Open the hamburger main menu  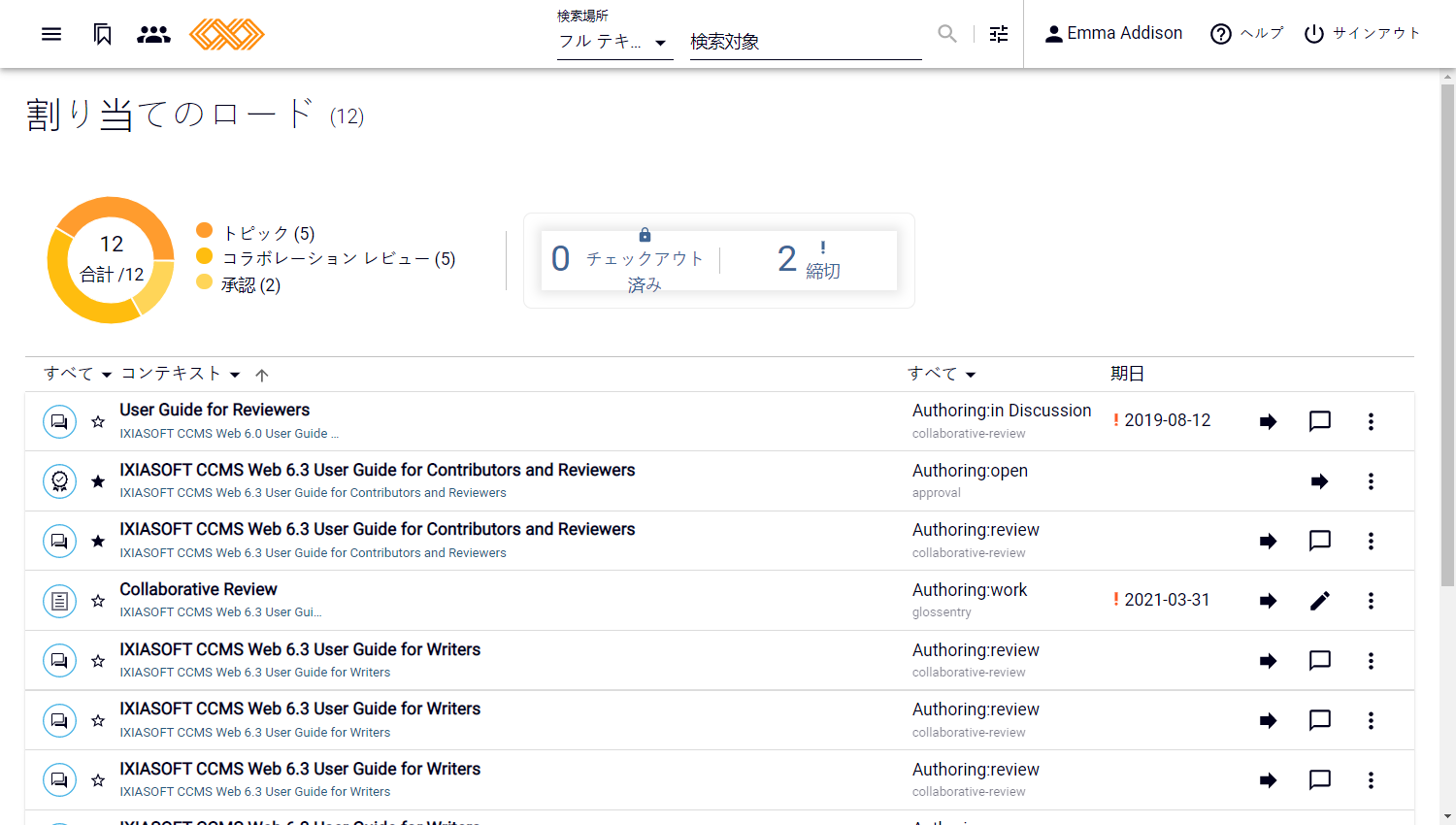tap(51, 34)
